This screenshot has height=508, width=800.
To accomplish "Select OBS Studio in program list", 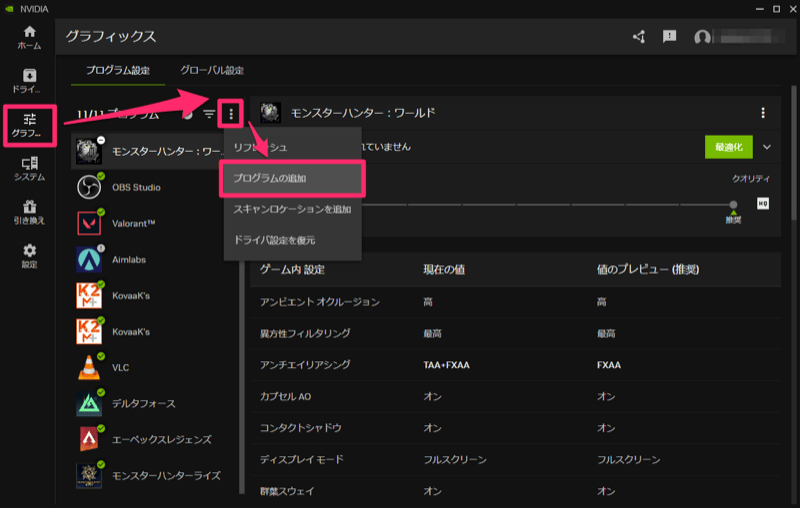I will click(155, 187).
